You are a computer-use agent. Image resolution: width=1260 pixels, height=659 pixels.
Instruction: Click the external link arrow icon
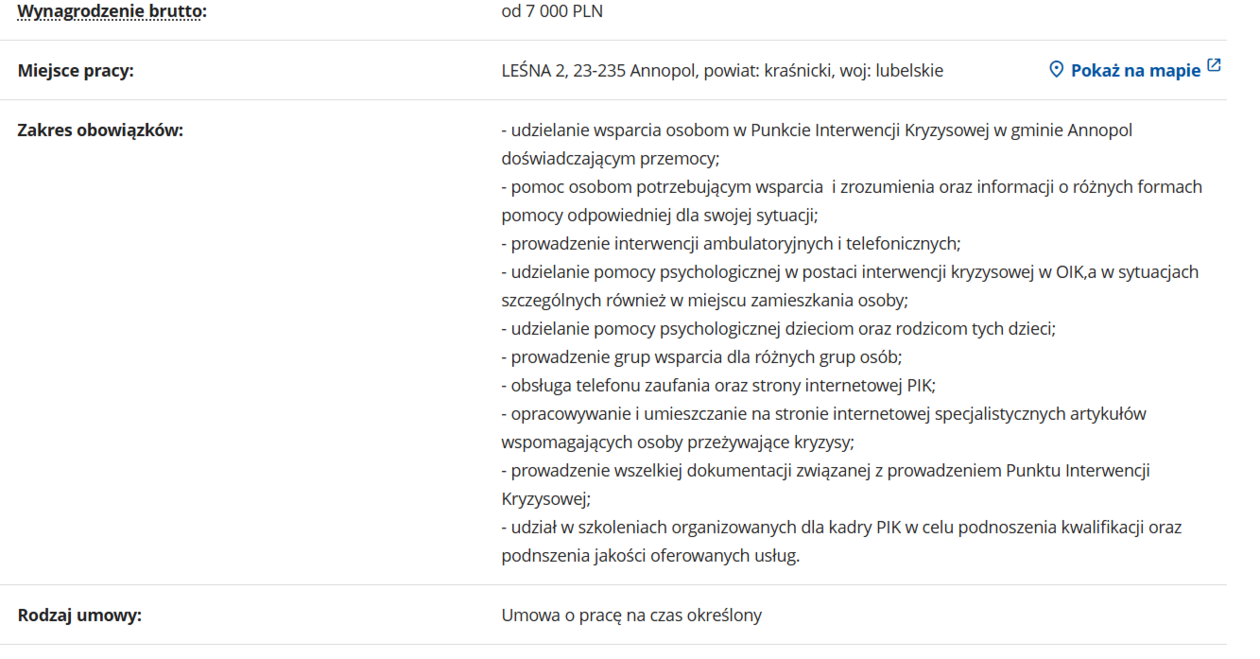[x=1214, y=66]
